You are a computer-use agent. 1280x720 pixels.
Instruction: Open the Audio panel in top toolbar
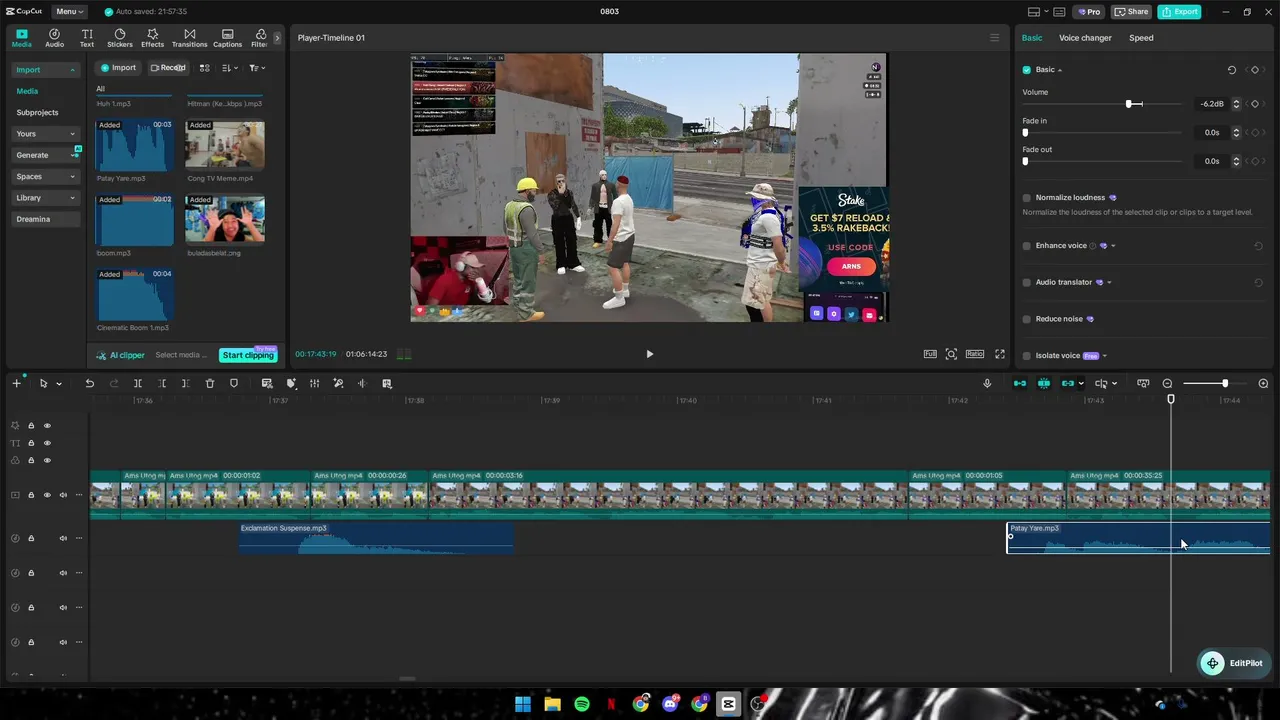pyautogui.click(x=54, y=38)
